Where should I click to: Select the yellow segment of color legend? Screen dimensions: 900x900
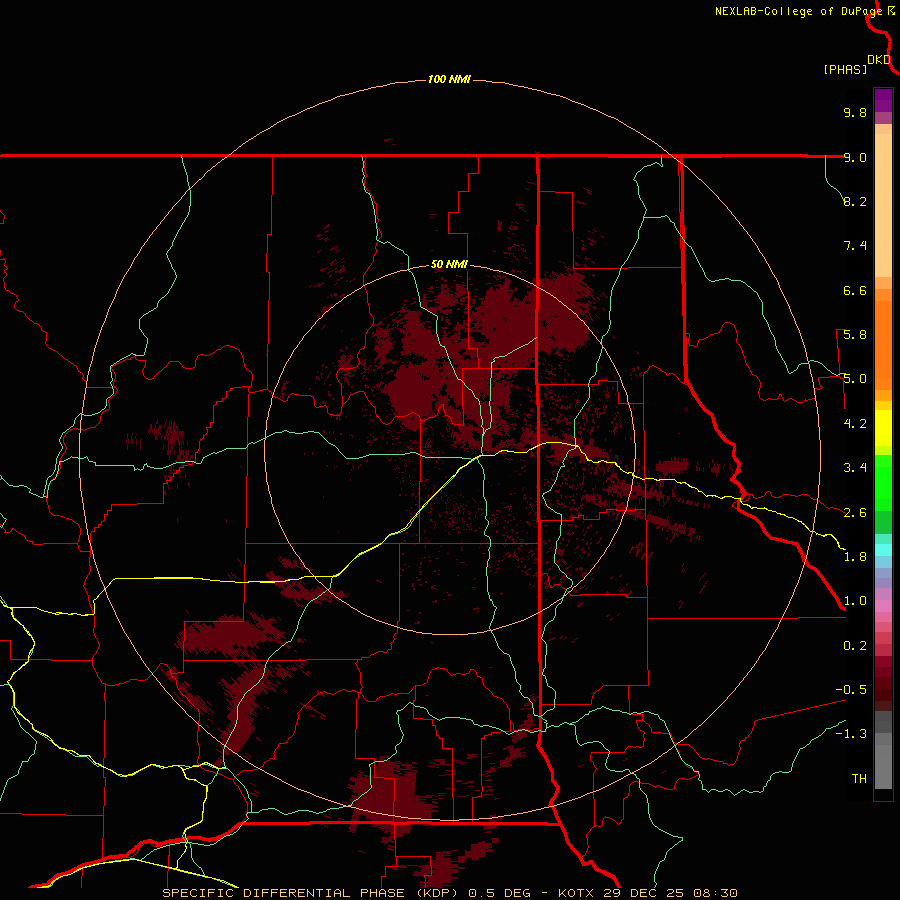[x=883, y=428]
